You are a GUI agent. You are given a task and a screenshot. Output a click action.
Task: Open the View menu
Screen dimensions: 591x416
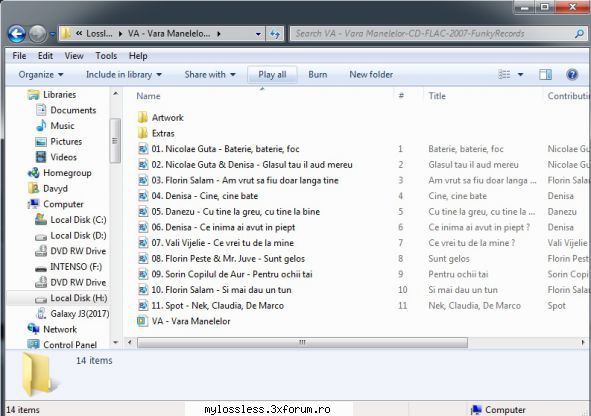[74, 56]
